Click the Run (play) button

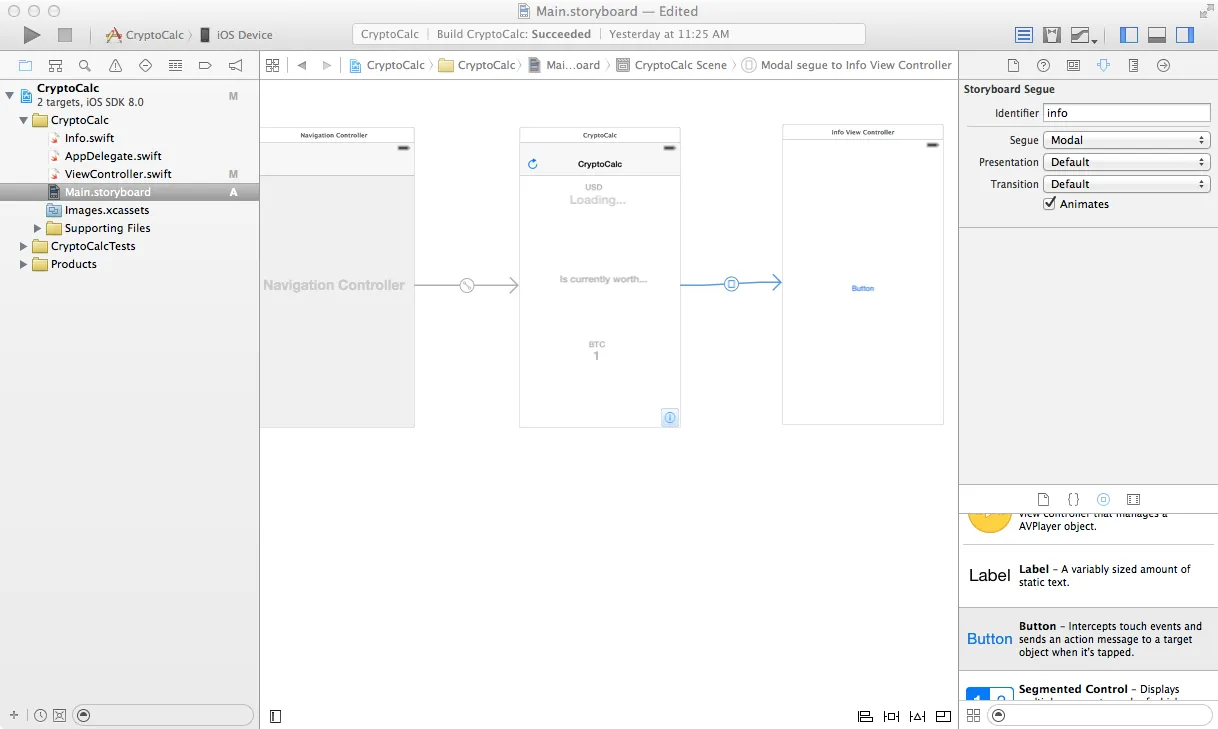point(32,35)
